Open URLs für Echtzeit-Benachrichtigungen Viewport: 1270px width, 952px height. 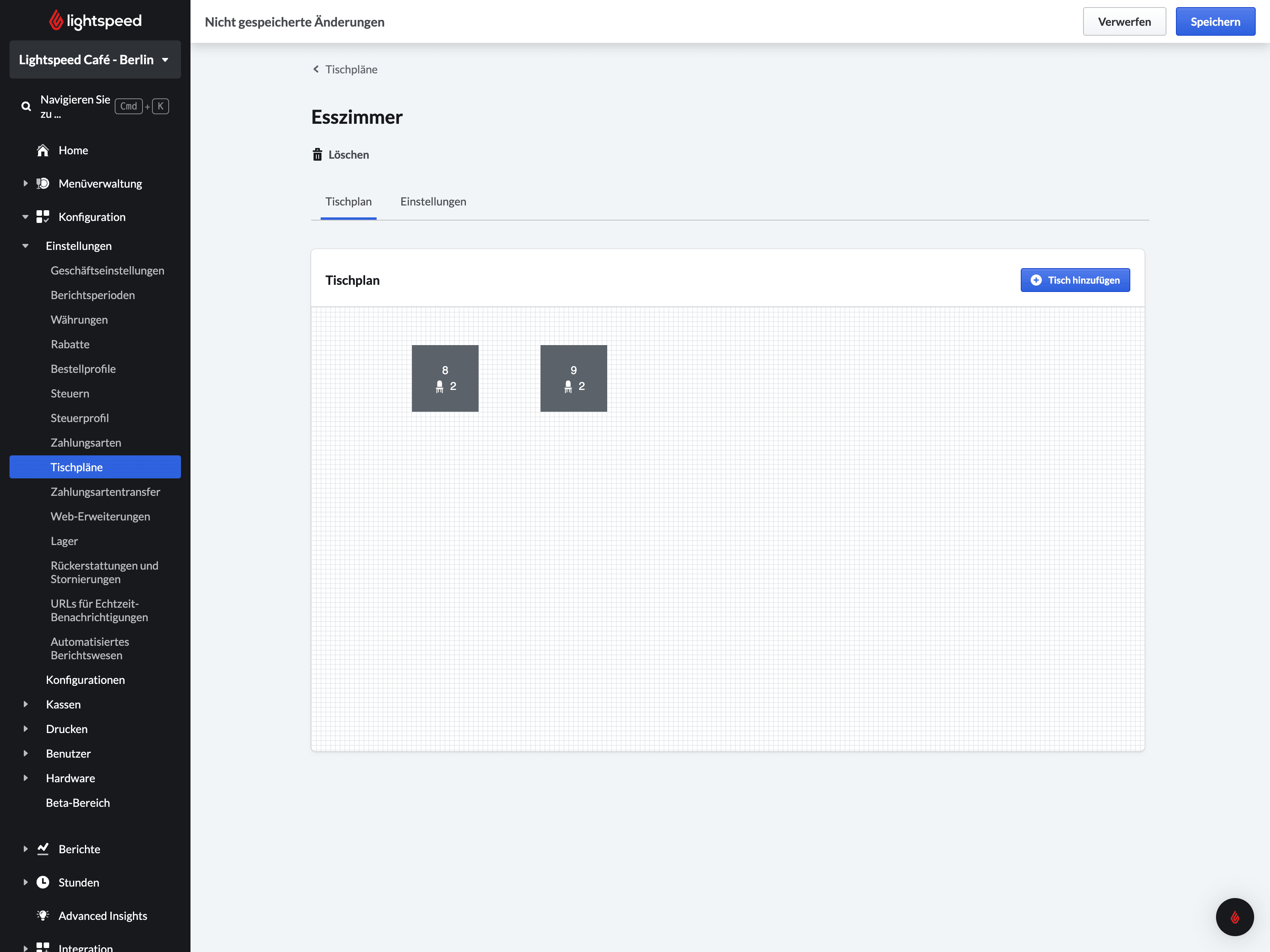pos(99,610)
